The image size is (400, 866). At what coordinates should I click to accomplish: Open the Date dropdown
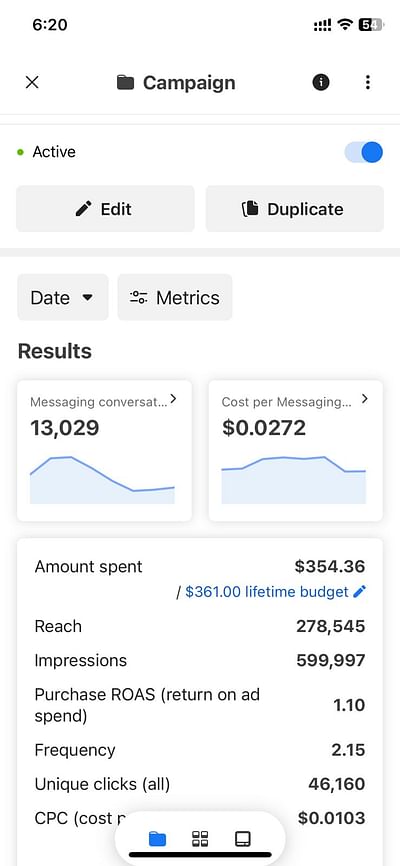coord(62,298)
